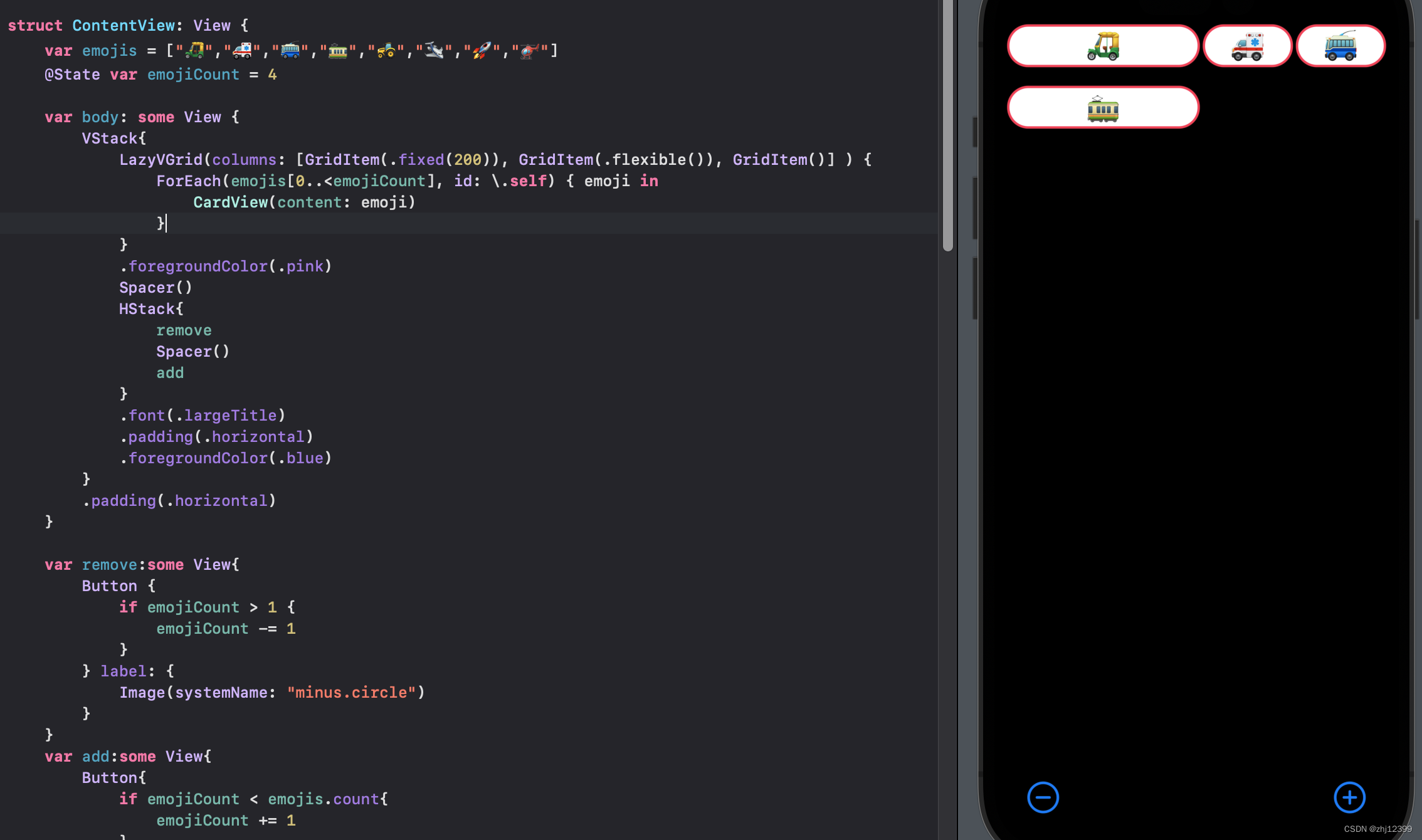Image resolution: width=1422 pixels, height=840 pixels.
Task: Click the 'remove' reference inside HStack
Action: [184, 330]
